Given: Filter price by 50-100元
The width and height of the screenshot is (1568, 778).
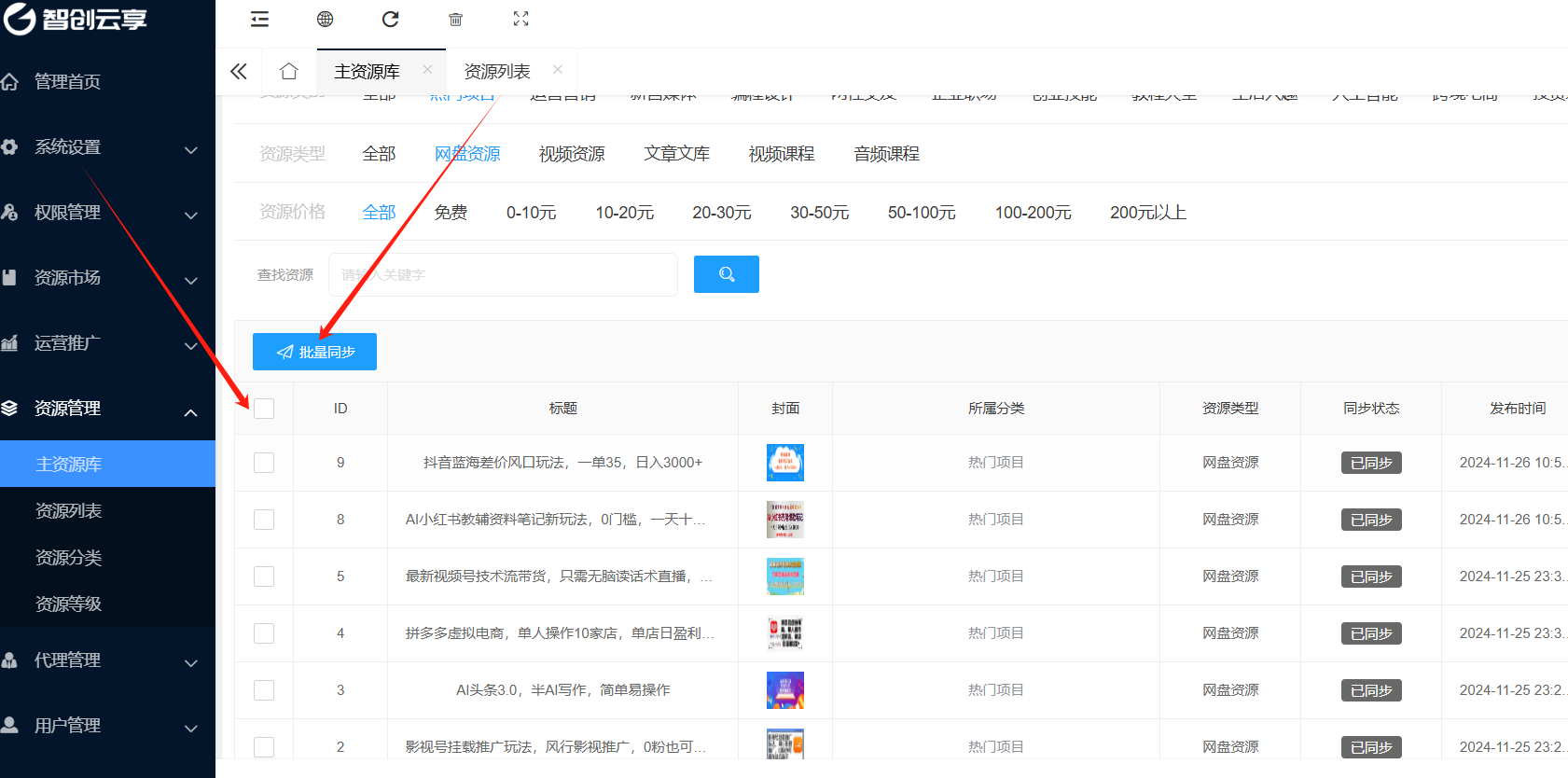Looking at the screenshot, I should pos(922,213).
